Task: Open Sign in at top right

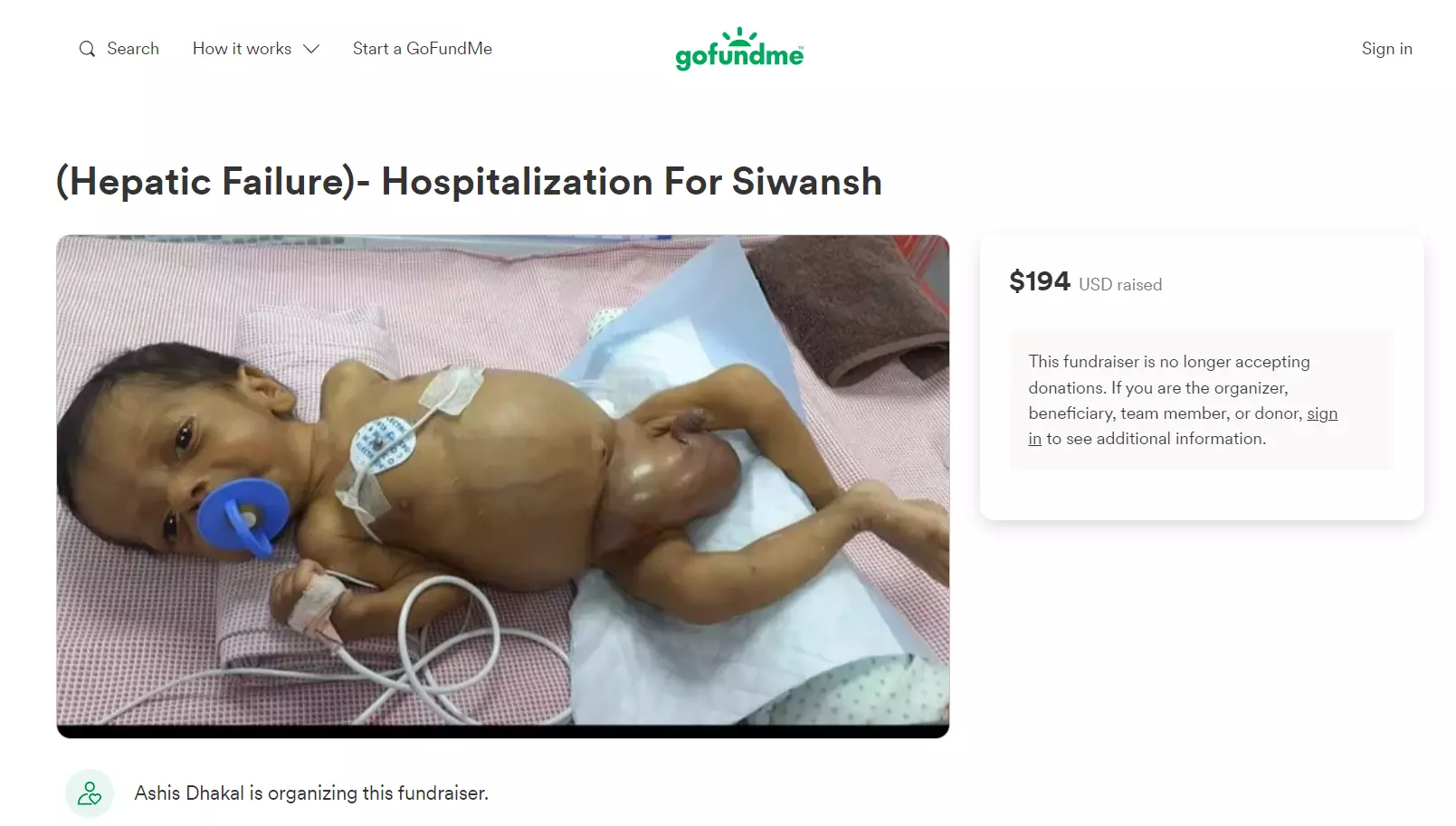Action: click(1386, 49)
